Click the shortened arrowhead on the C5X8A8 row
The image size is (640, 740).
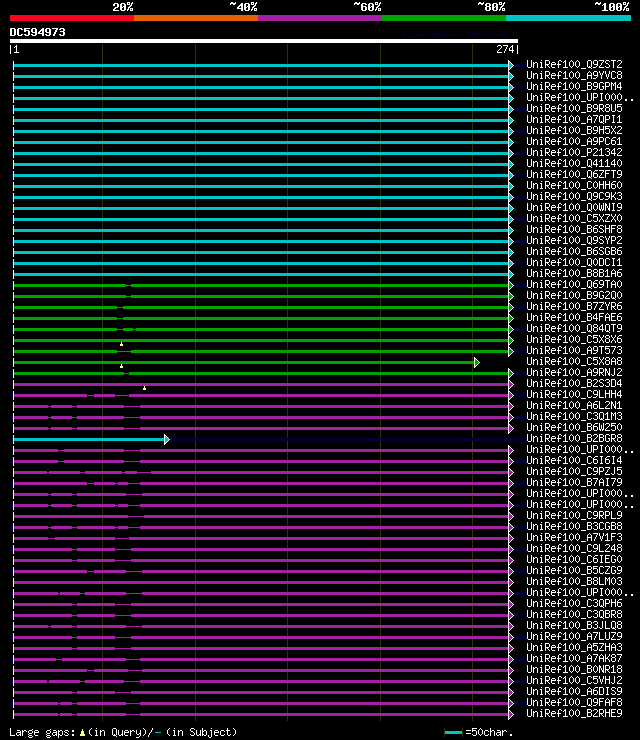pos(477,362)
